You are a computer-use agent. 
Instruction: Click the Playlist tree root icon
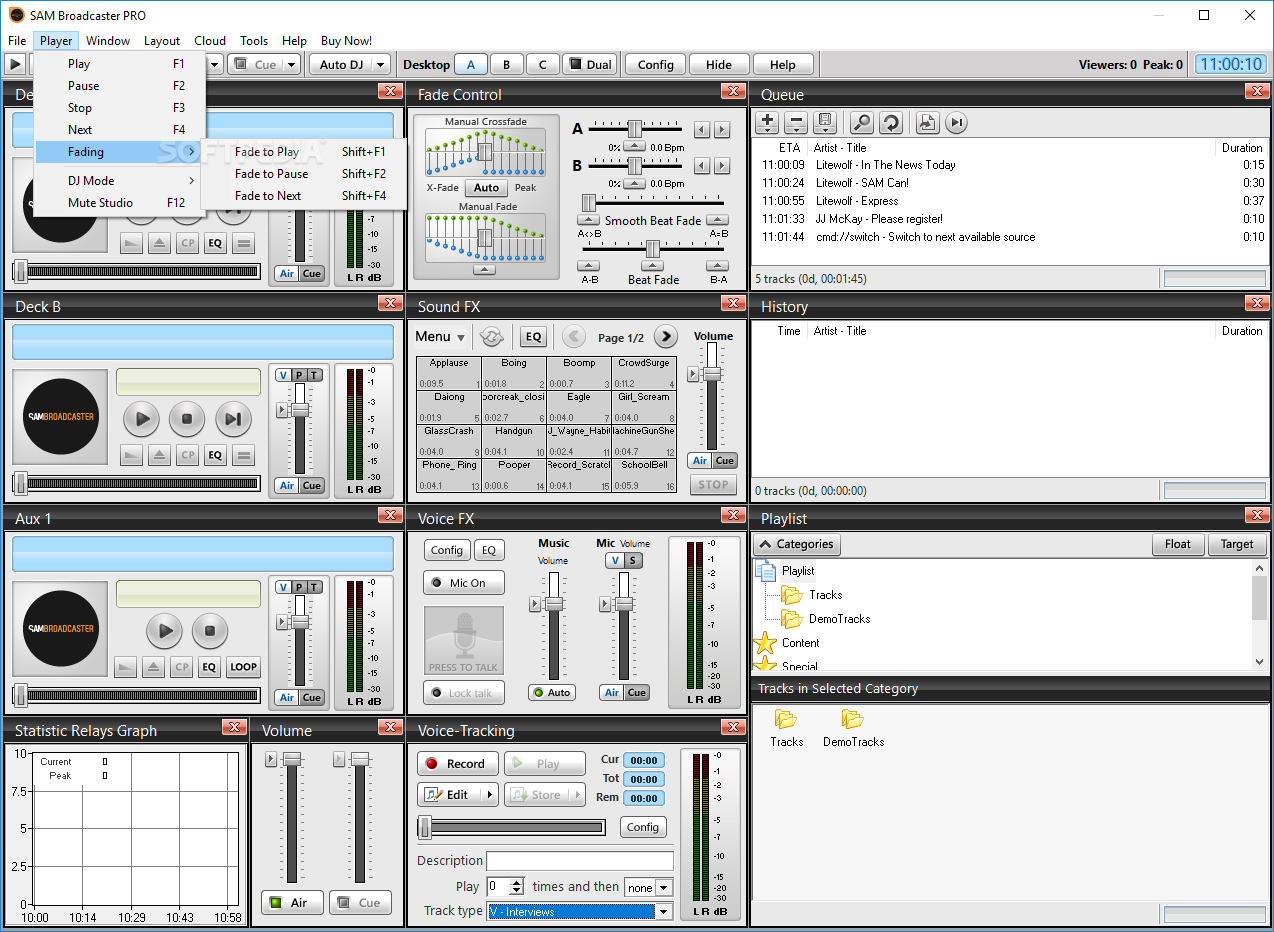[767, 571]
